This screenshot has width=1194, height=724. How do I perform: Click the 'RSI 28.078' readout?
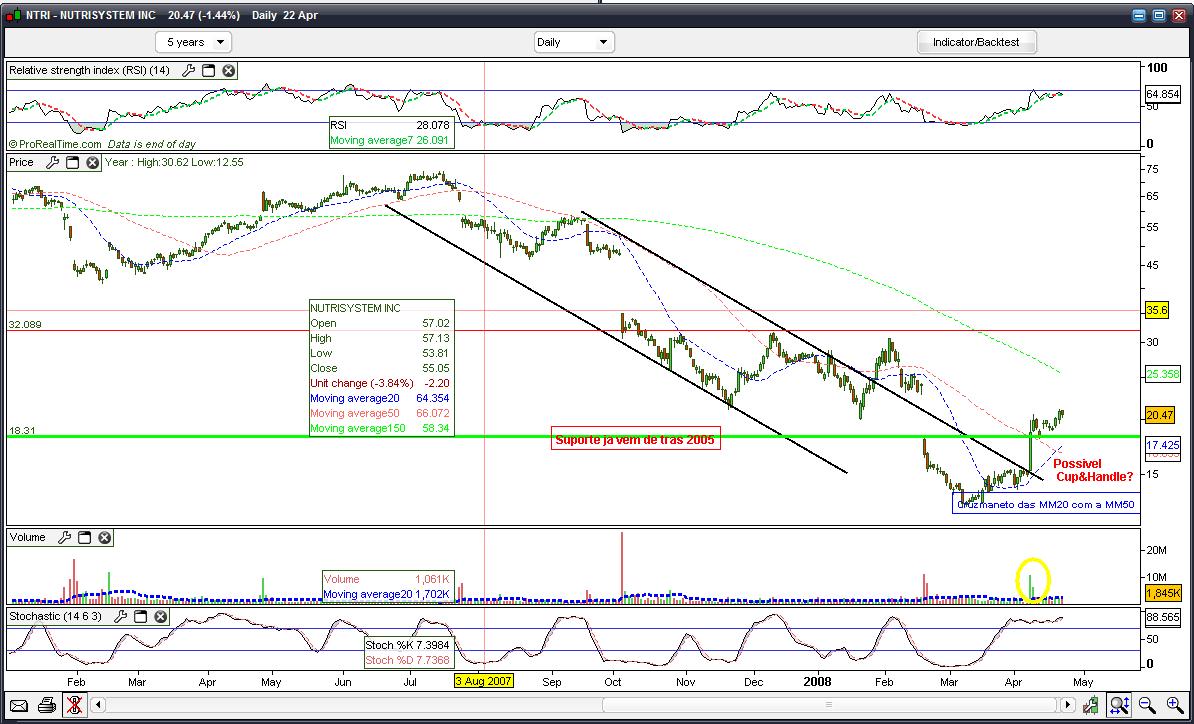click(390, 125)
